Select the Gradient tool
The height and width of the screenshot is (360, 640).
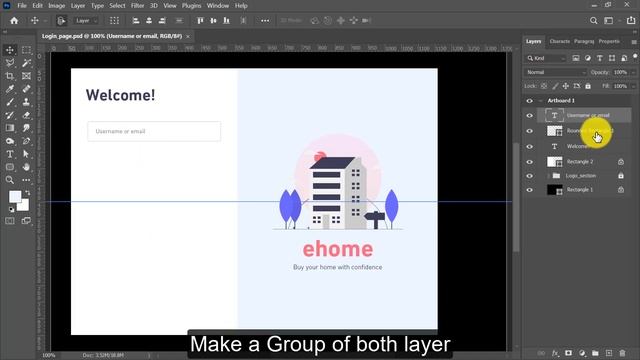(10, 128)
